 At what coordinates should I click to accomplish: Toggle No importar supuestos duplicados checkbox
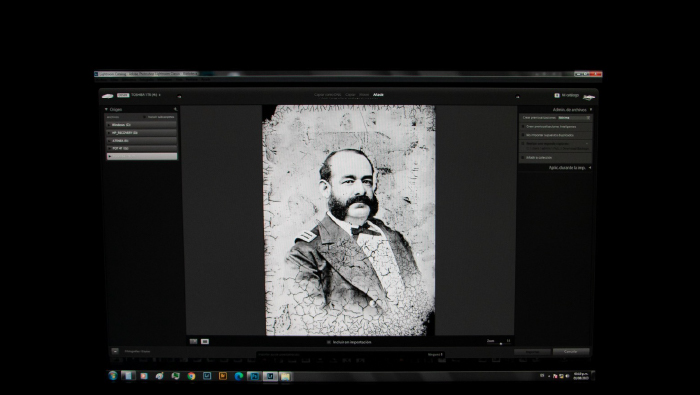(x=523, y=135)
